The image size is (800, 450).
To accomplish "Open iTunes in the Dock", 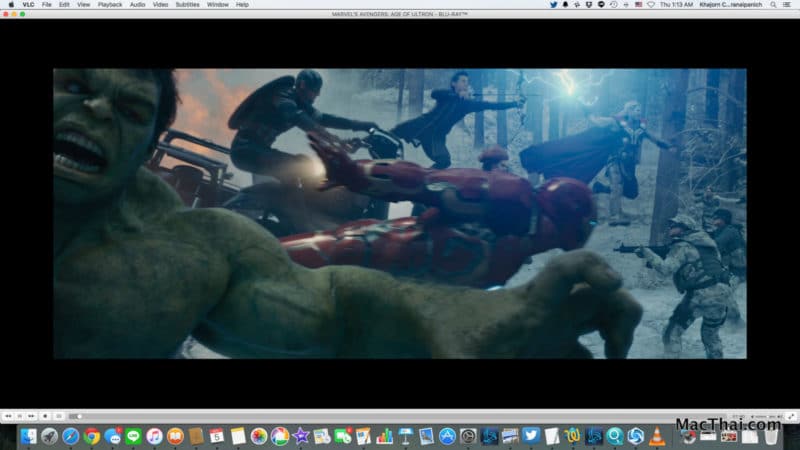I will tap(154, 436).
